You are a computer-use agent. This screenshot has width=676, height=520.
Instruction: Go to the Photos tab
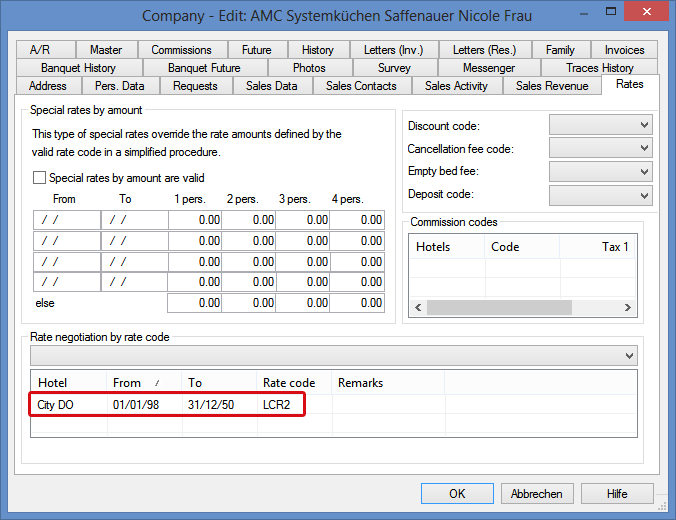[x=310, y=68]
